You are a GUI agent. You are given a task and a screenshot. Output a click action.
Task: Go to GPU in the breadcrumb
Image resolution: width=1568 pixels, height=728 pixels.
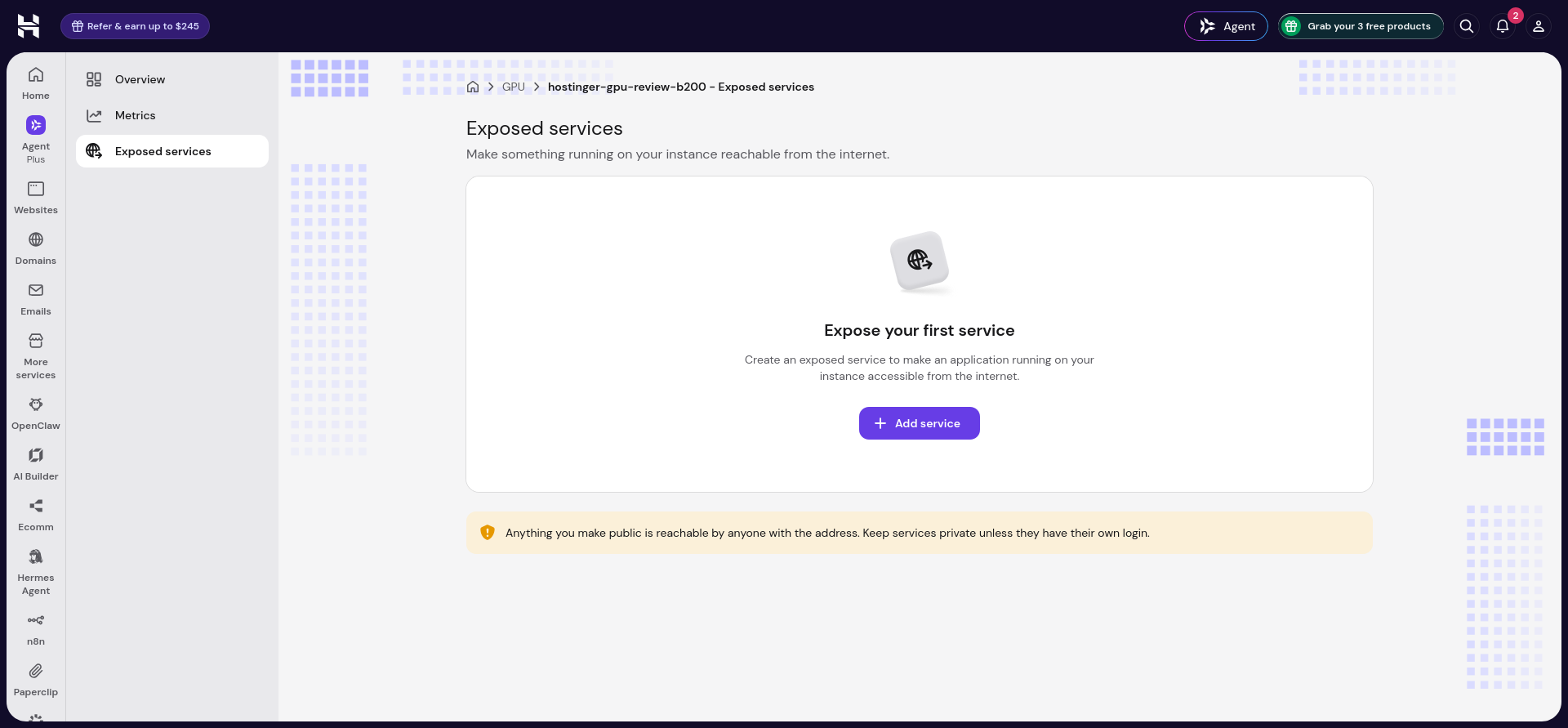point(514,87)
